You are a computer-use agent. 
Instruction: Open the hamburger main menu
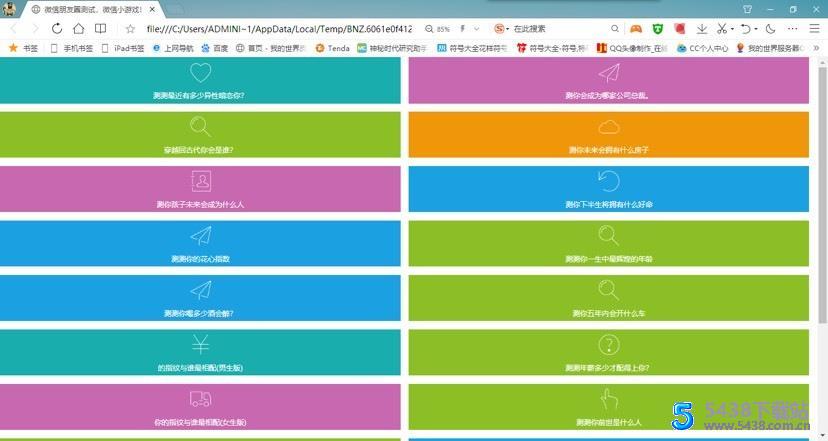pyautogui.click(x=814, y=29)
